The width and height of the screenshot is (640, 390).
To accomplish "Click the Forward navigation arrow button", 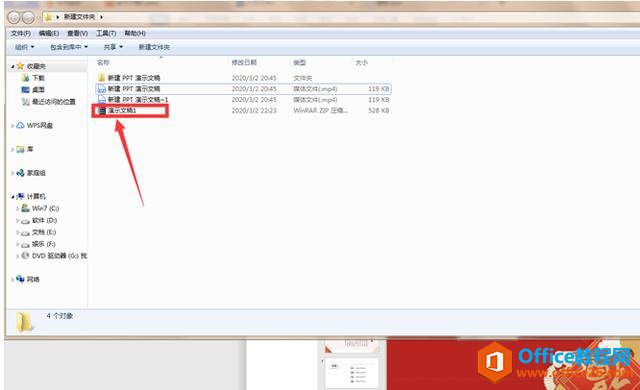I will click(x=28, y=17).
